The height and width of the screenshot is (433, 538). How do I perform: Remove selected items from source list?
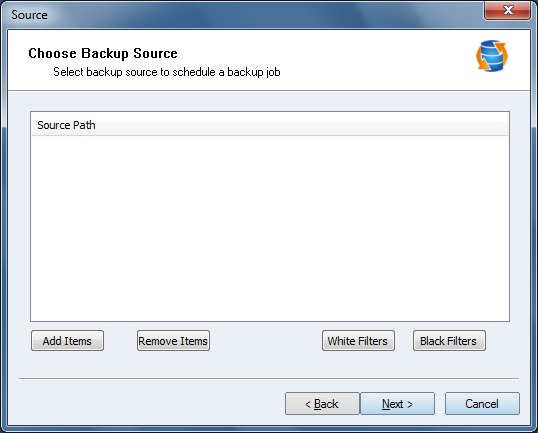(173, 341)
